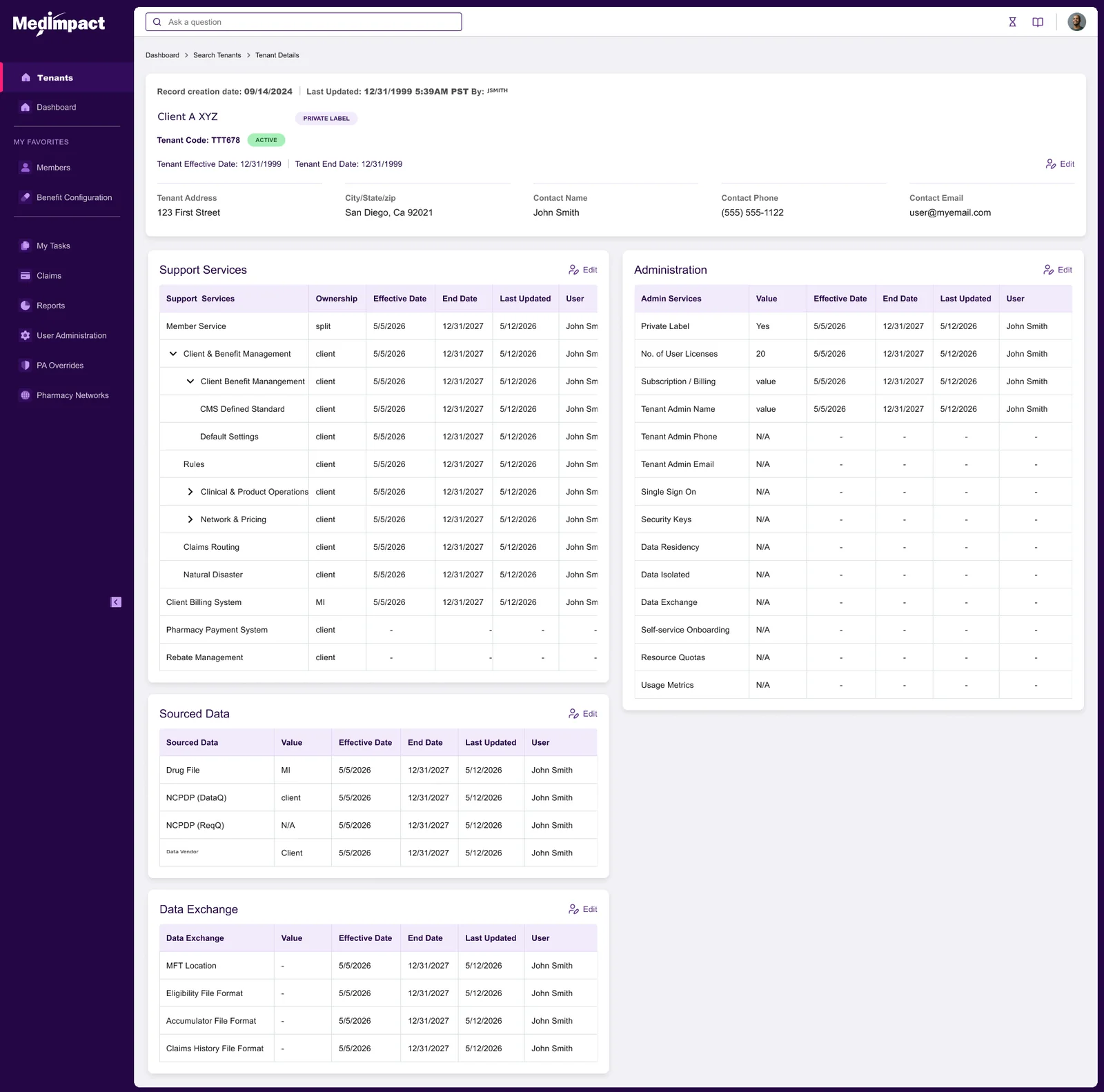Image resolution: width=1104 pixels, height=1092 pixels.
Task: Open the user profile avatar
Action: 1076,22
